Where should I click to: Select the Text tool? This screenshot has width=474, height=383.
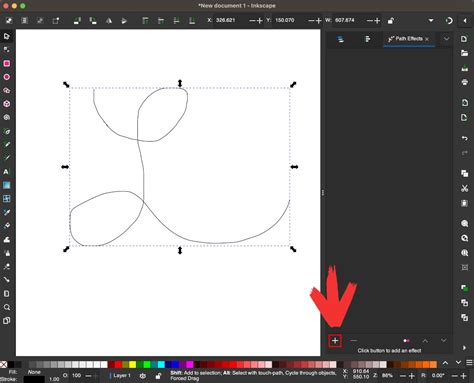(7, 172)
